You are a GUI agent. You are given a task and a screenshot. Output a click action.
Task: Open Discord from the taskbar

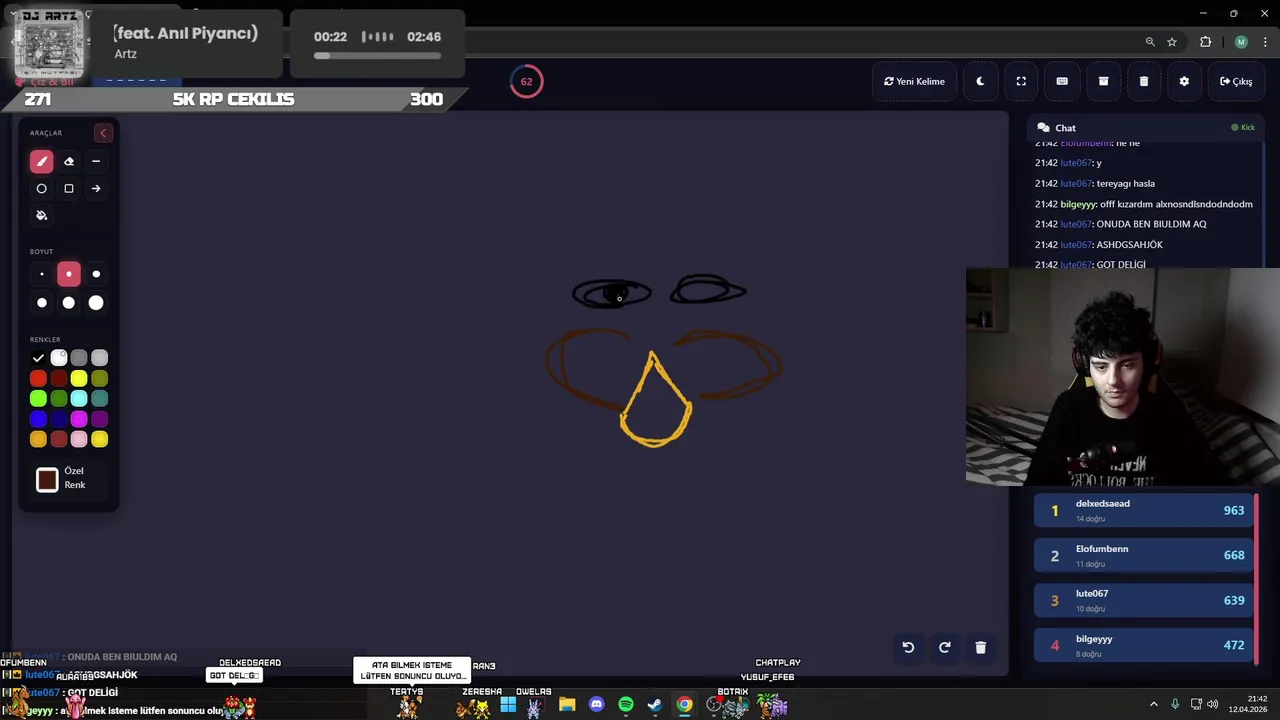(597, 705)
